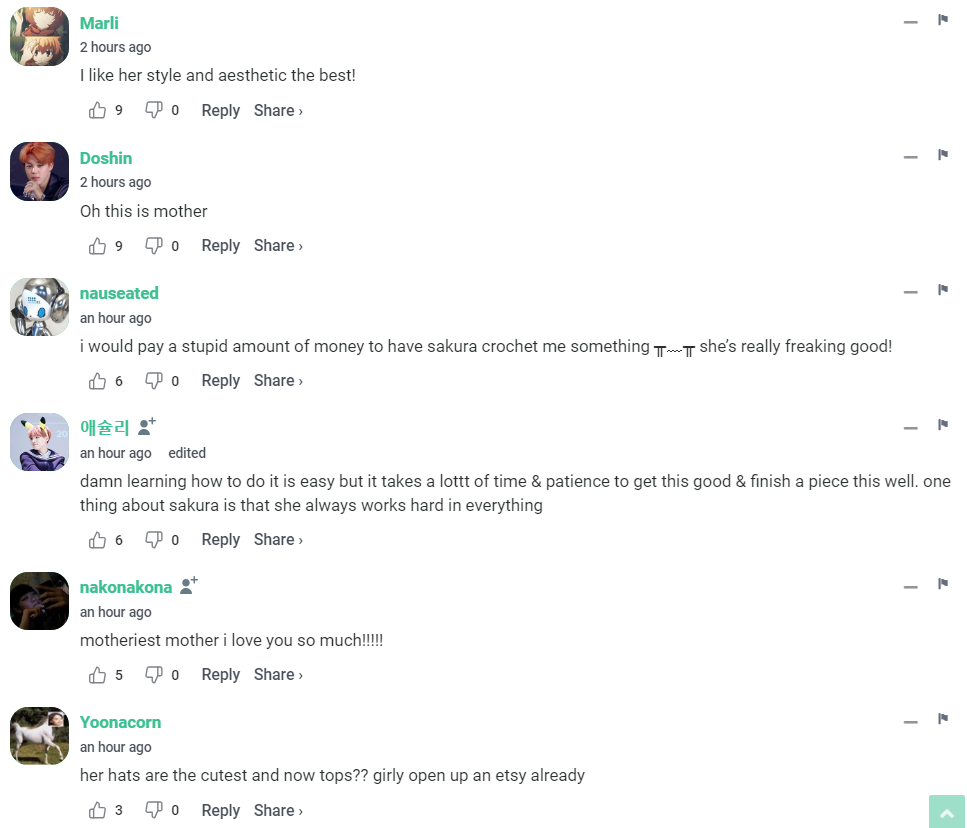Minimize nakonakona's comment
This screenshot has height=828, width=967.
click(x=910, y=586)
